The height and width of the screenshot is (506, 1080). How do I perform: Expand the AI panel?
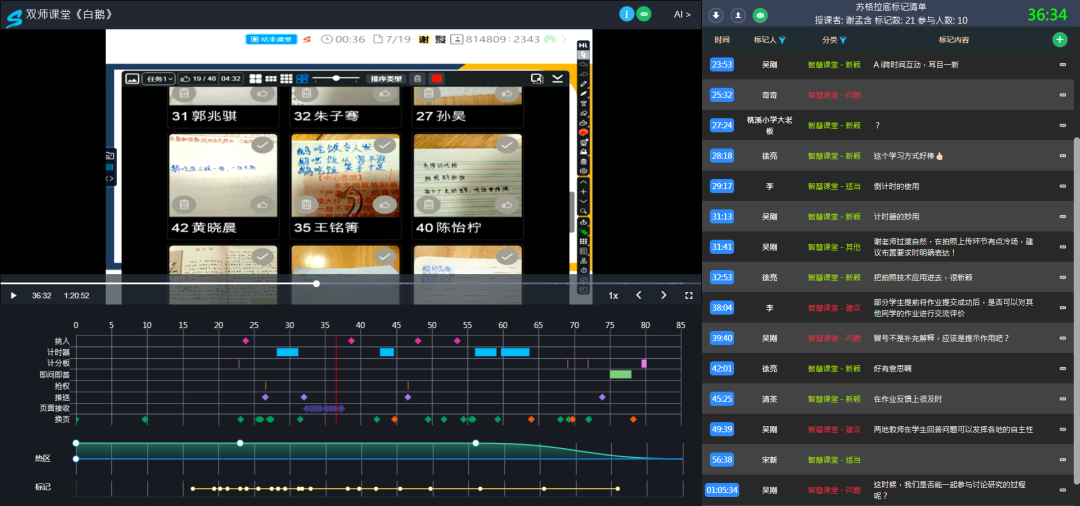point(682,14)
